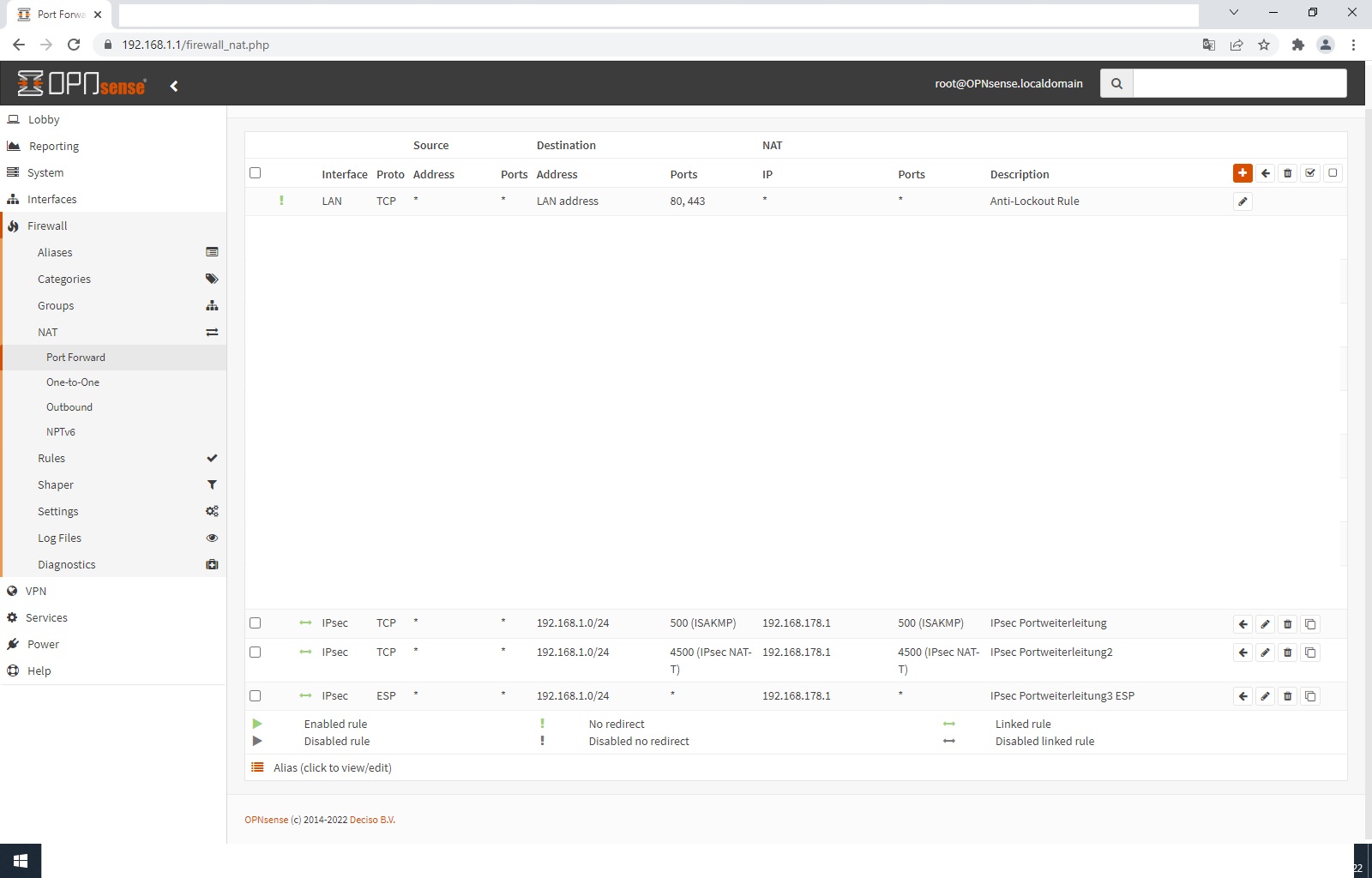The image size is (1372, 878).
Task: Enable selected rules via header check icon
Action: pos(1310,173)
